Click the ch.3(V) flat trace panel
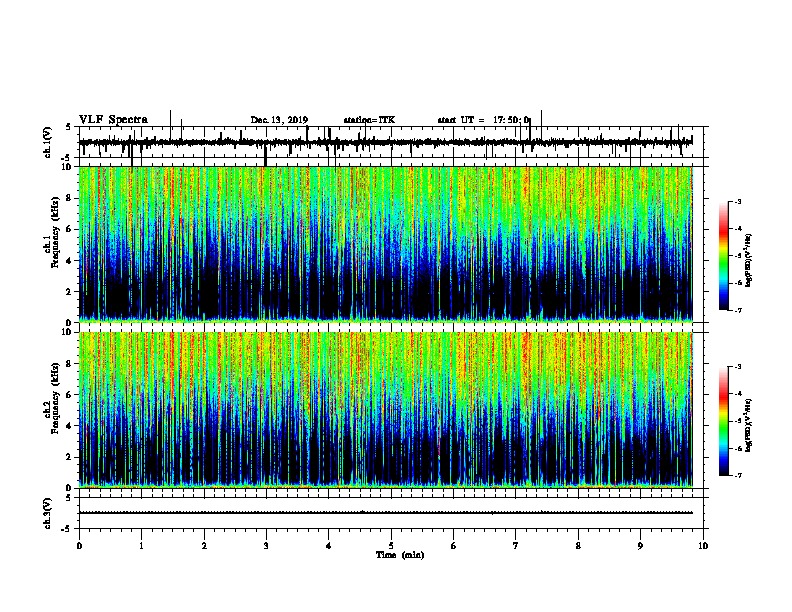This screenshot has height=612, width=792. [x=393, y=513]
